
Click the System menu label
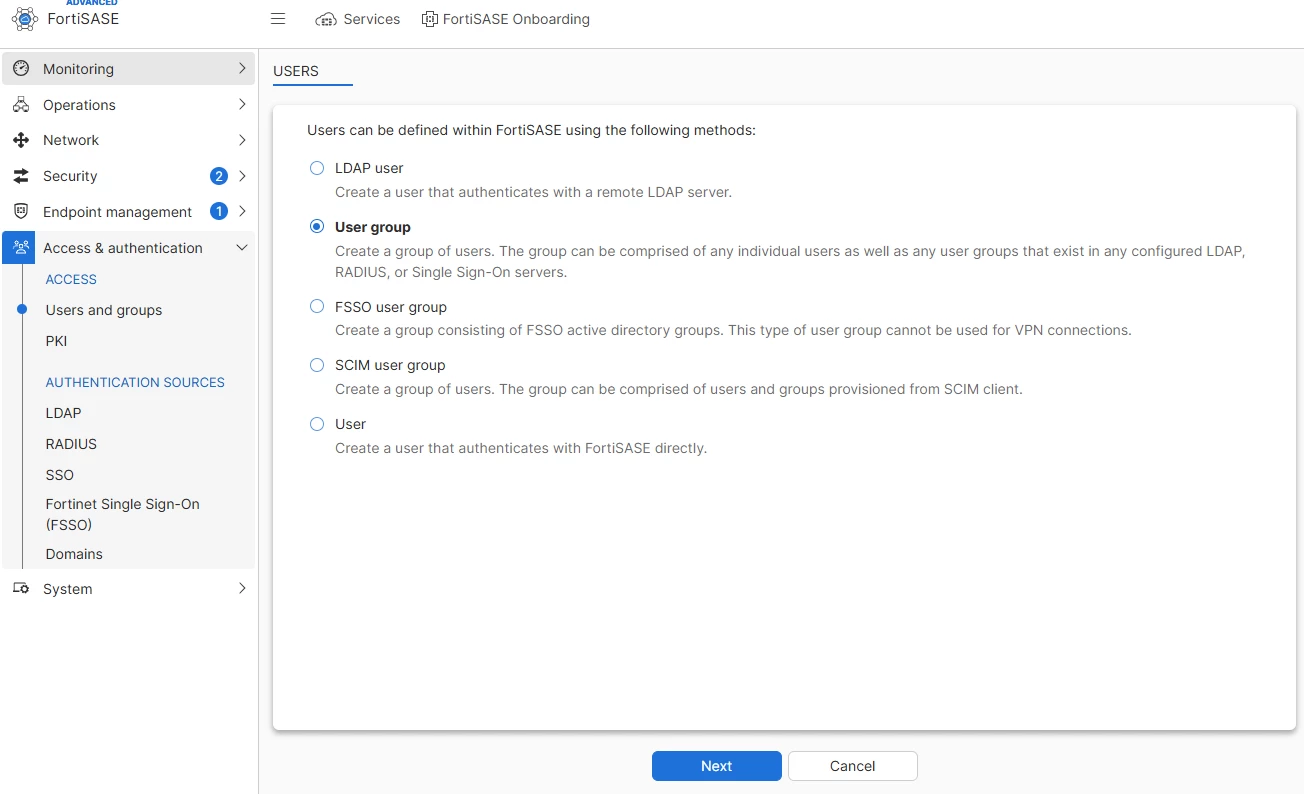point(67,589)
